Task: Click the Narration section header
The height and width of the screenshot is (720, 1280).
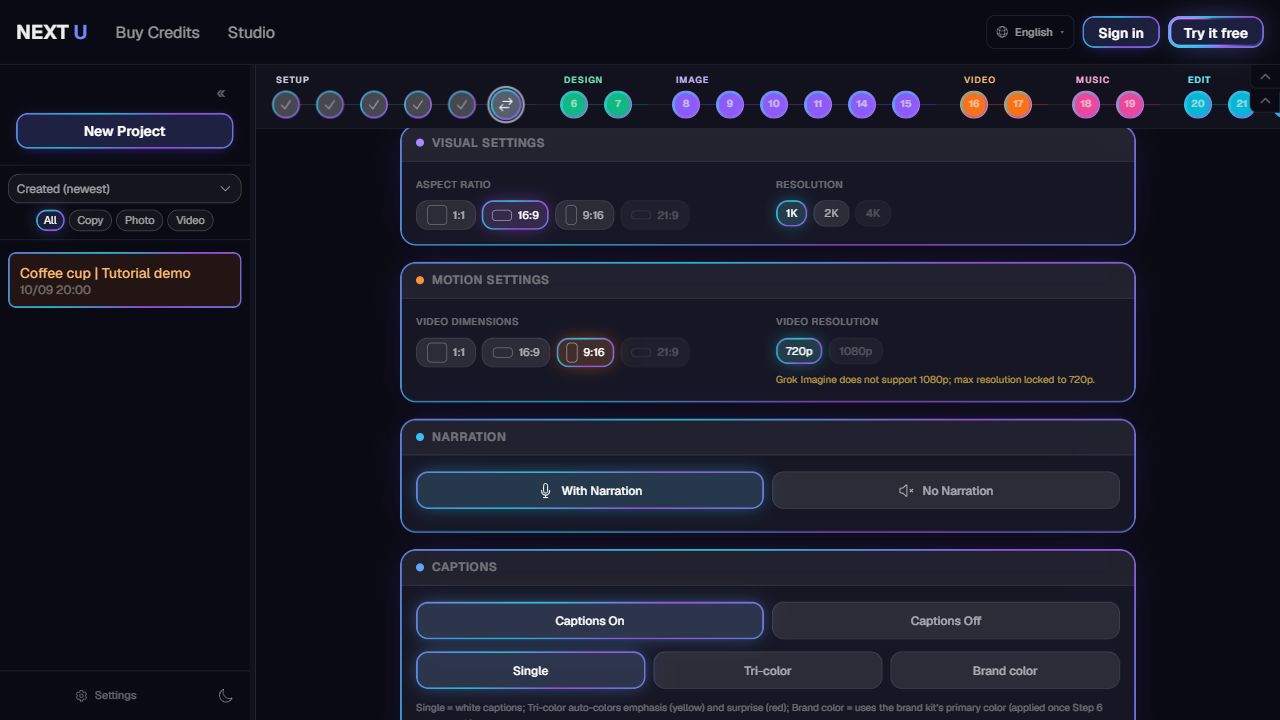Action: tap(768, 437)
